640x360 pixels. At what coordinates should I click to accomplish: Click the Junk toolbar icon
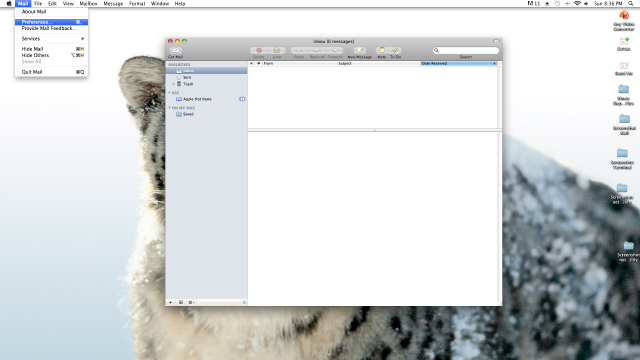[277, 50]
